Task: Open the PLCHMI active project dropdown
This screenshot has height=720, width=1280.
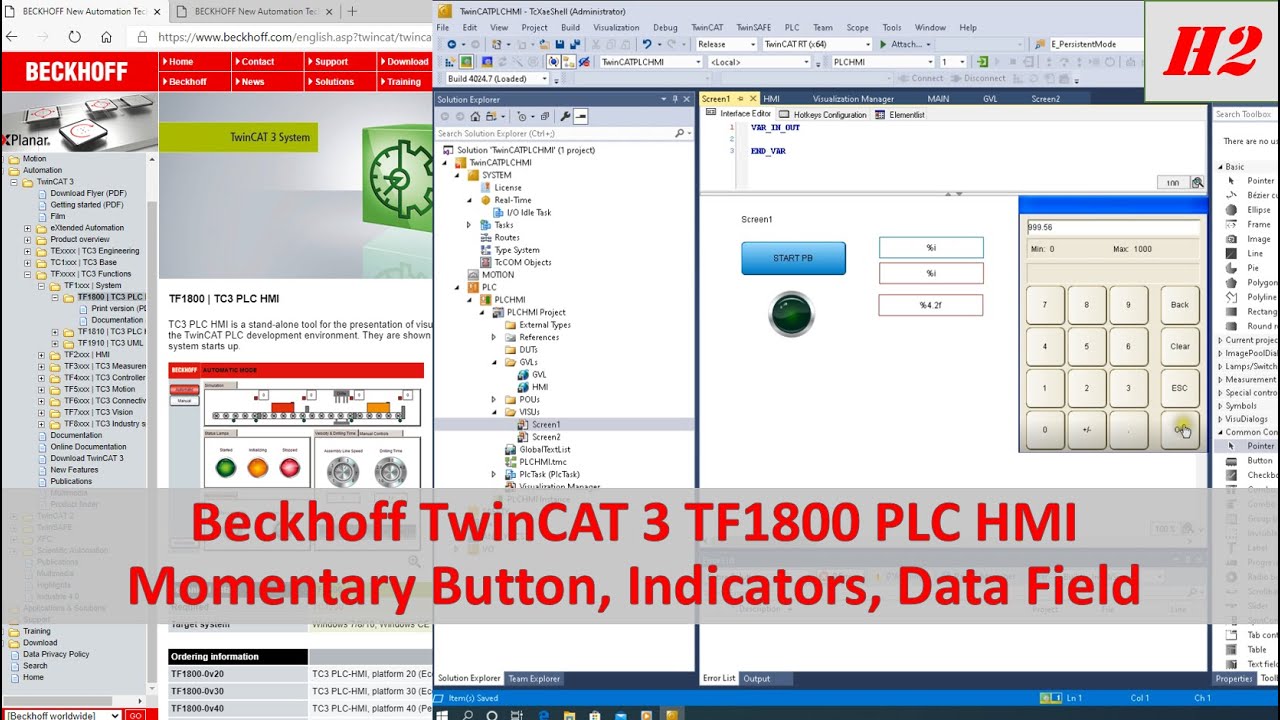Action: click(930, 62)
